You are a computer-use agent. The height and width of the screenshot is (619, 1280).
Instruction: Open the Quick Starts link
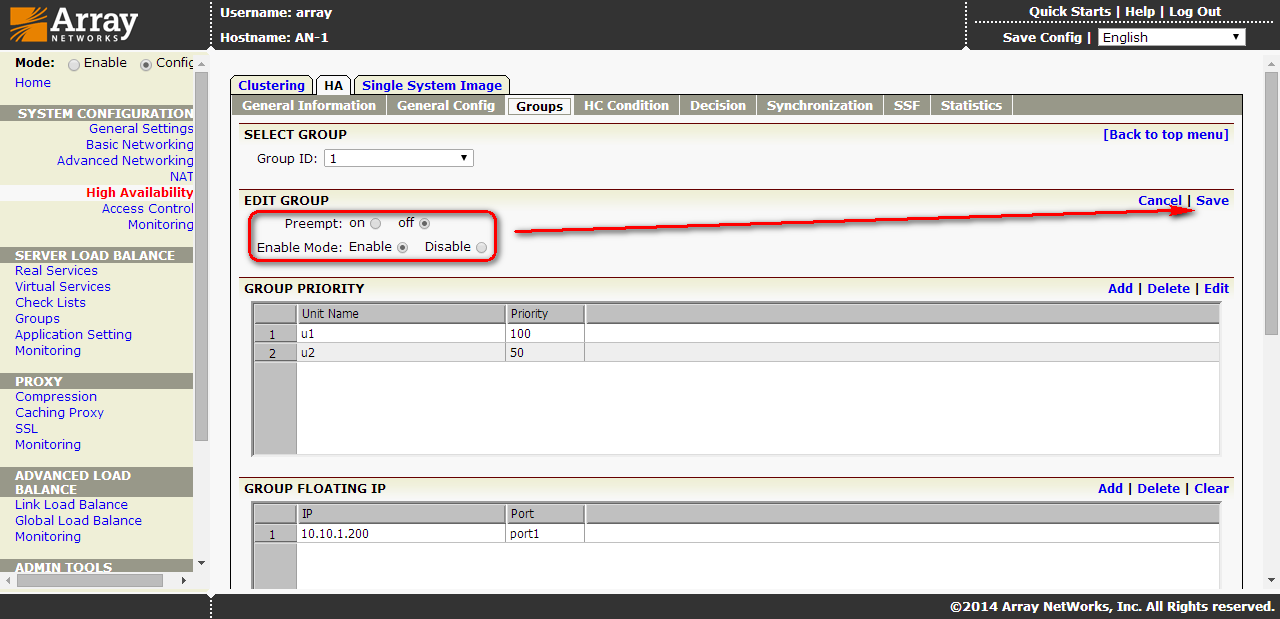point(1070,12)
